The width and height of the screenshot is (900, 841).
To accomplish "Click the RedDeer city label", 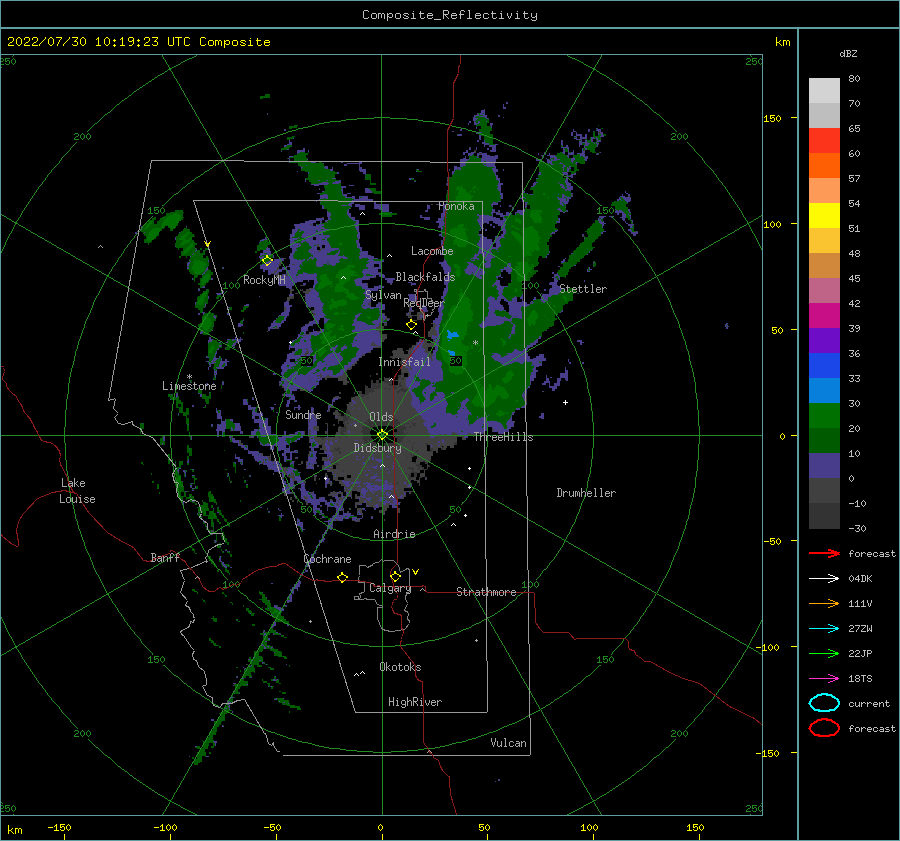I will [x=424, y=303].
